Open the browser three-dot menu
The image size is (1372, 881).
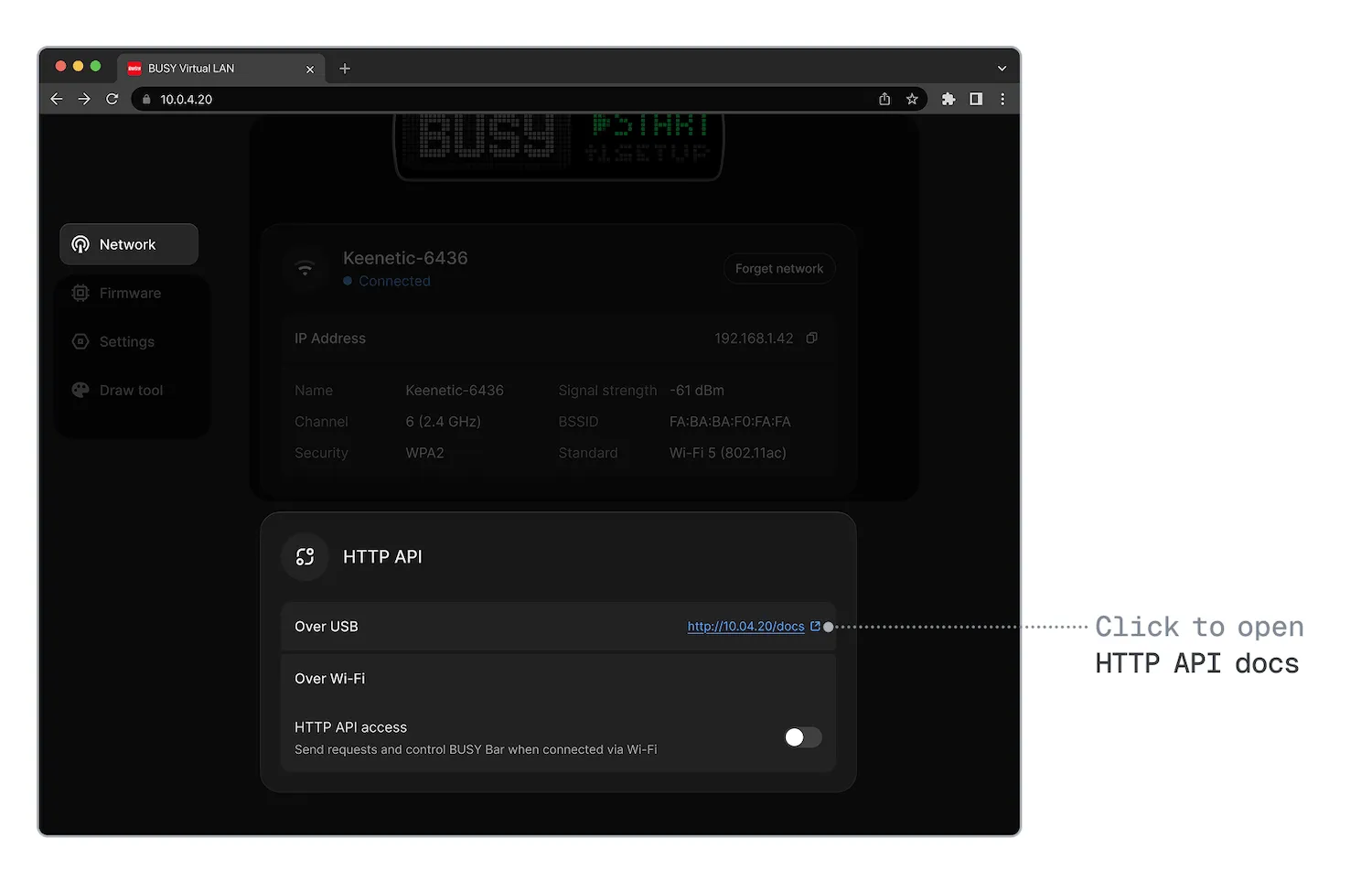click(1002, 99)
